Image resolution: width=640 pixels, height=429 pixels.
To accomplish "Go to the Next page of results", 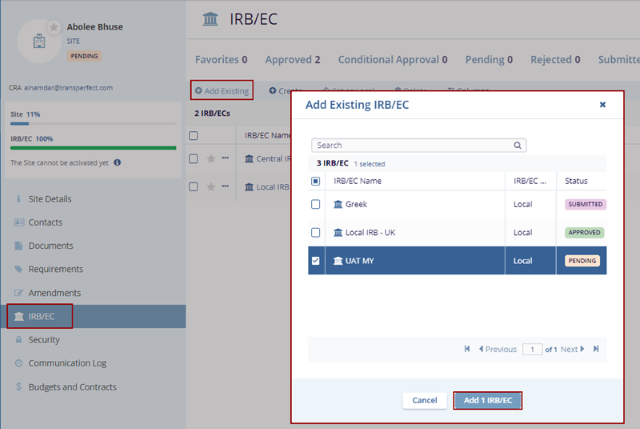I will [x=572, y=349].
